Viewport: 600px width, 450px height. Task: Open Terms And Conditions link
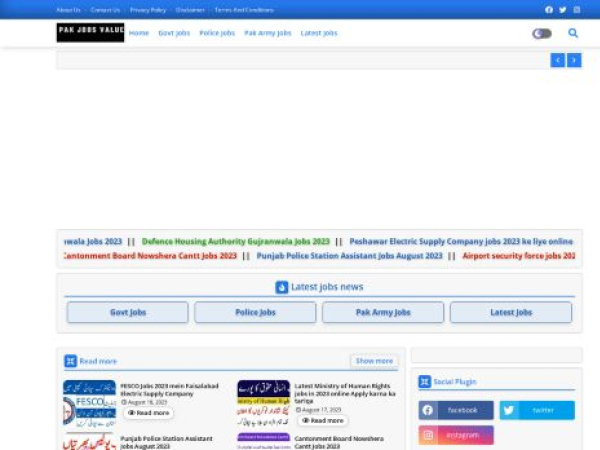coord(243,9)
